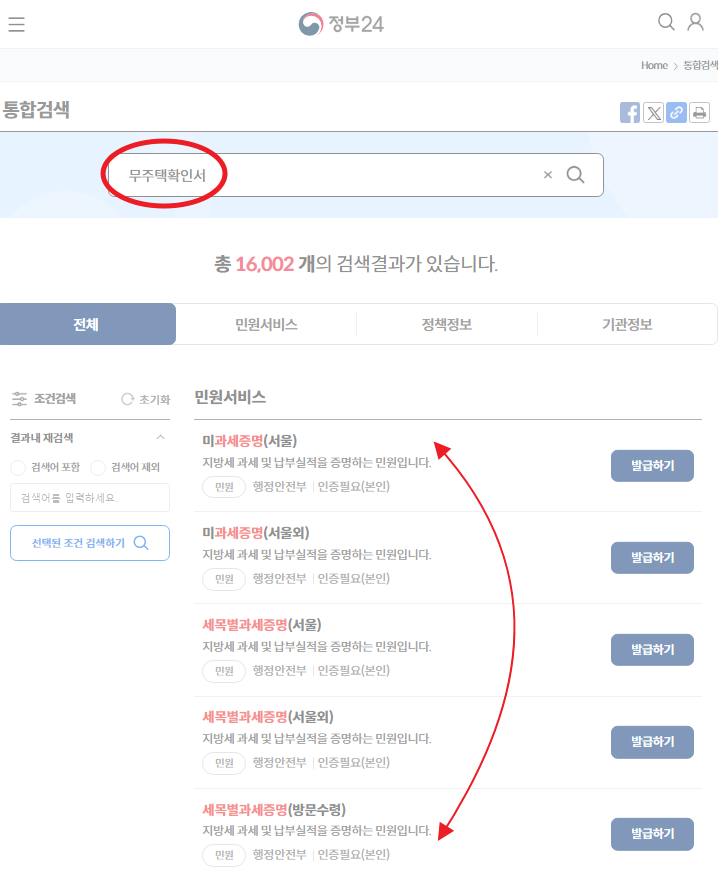Open the 기관정보 tab

(x=626, y=325)
